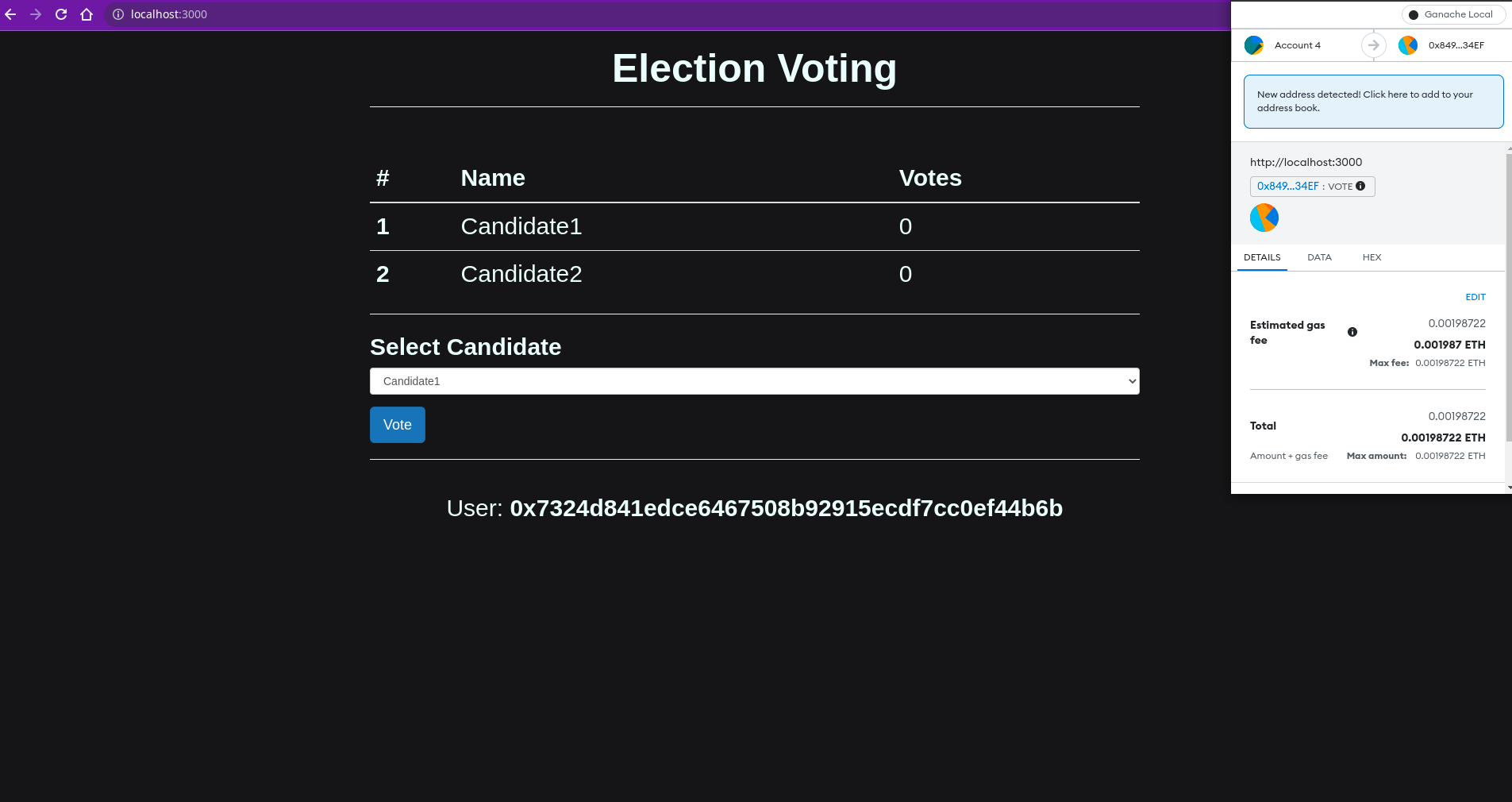Switch to the DATA tab

point(1319,257)
